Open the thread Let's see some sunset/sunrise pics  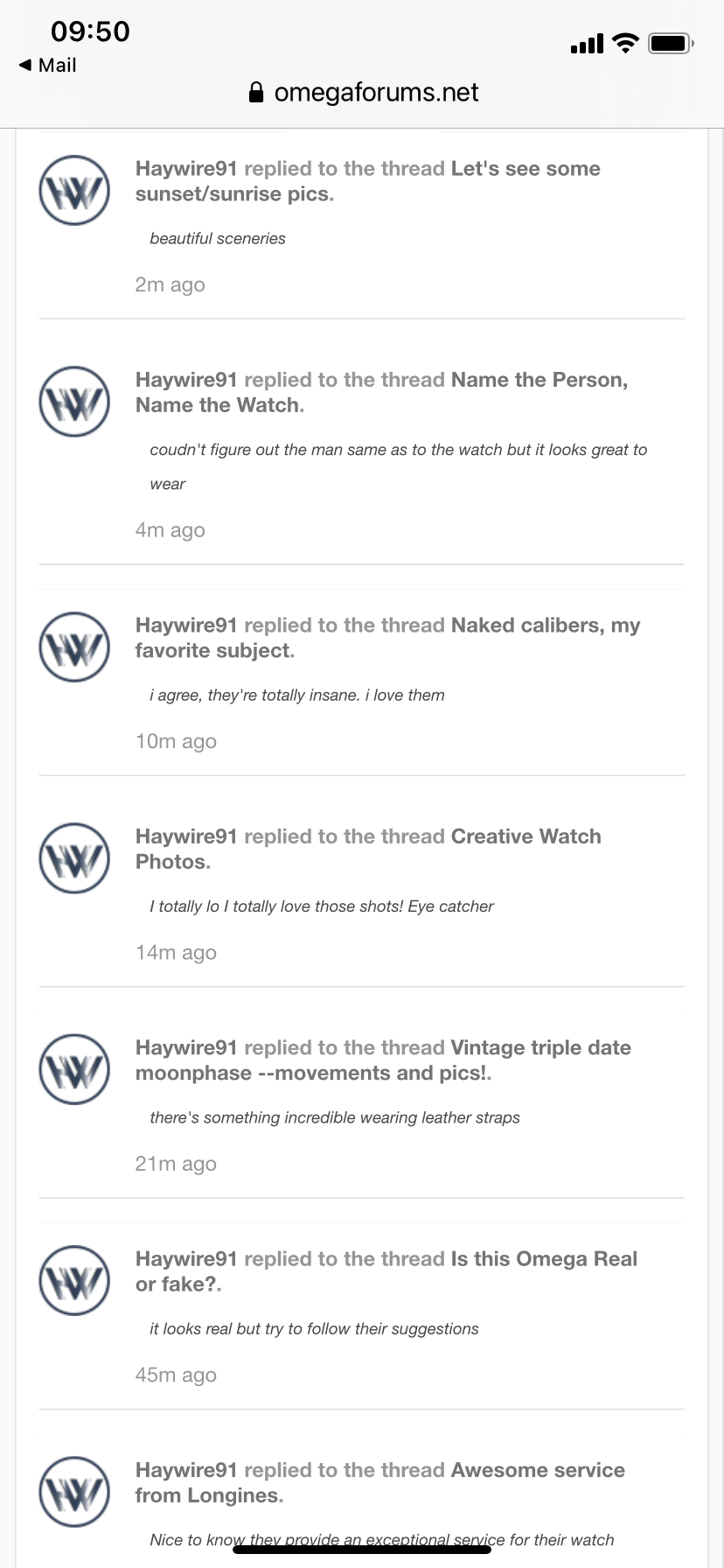(525, 169)
